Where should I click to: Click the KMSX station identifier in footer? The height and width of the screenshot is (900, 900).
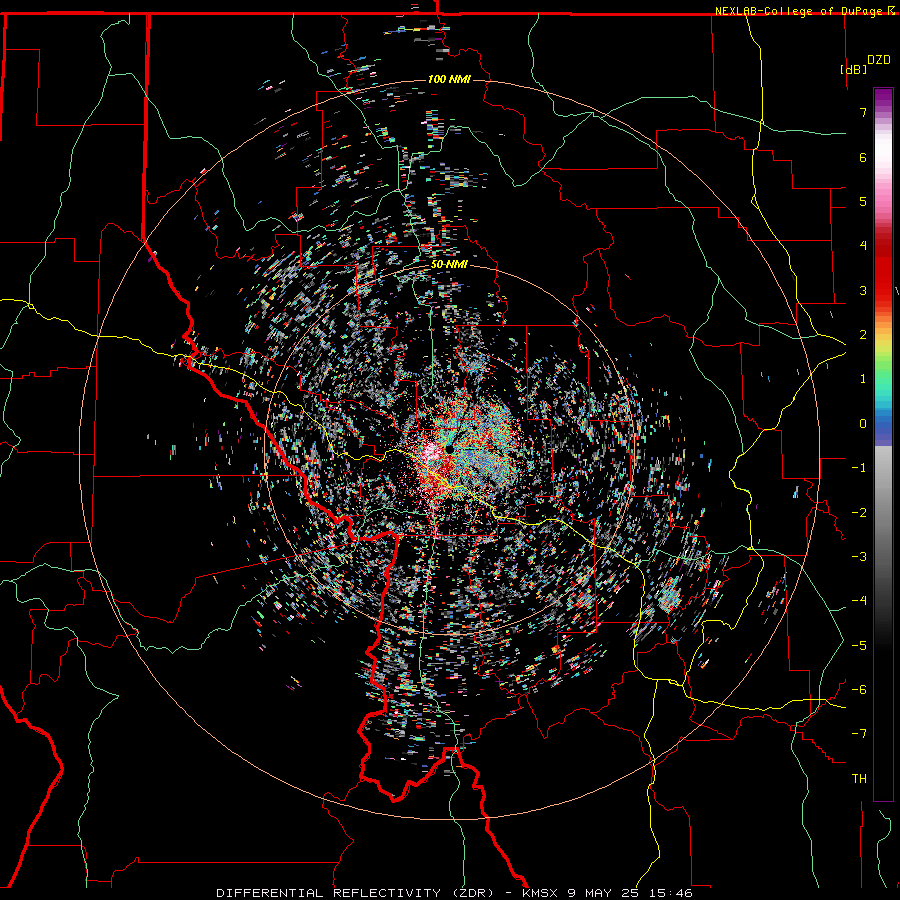click(540, 893)
